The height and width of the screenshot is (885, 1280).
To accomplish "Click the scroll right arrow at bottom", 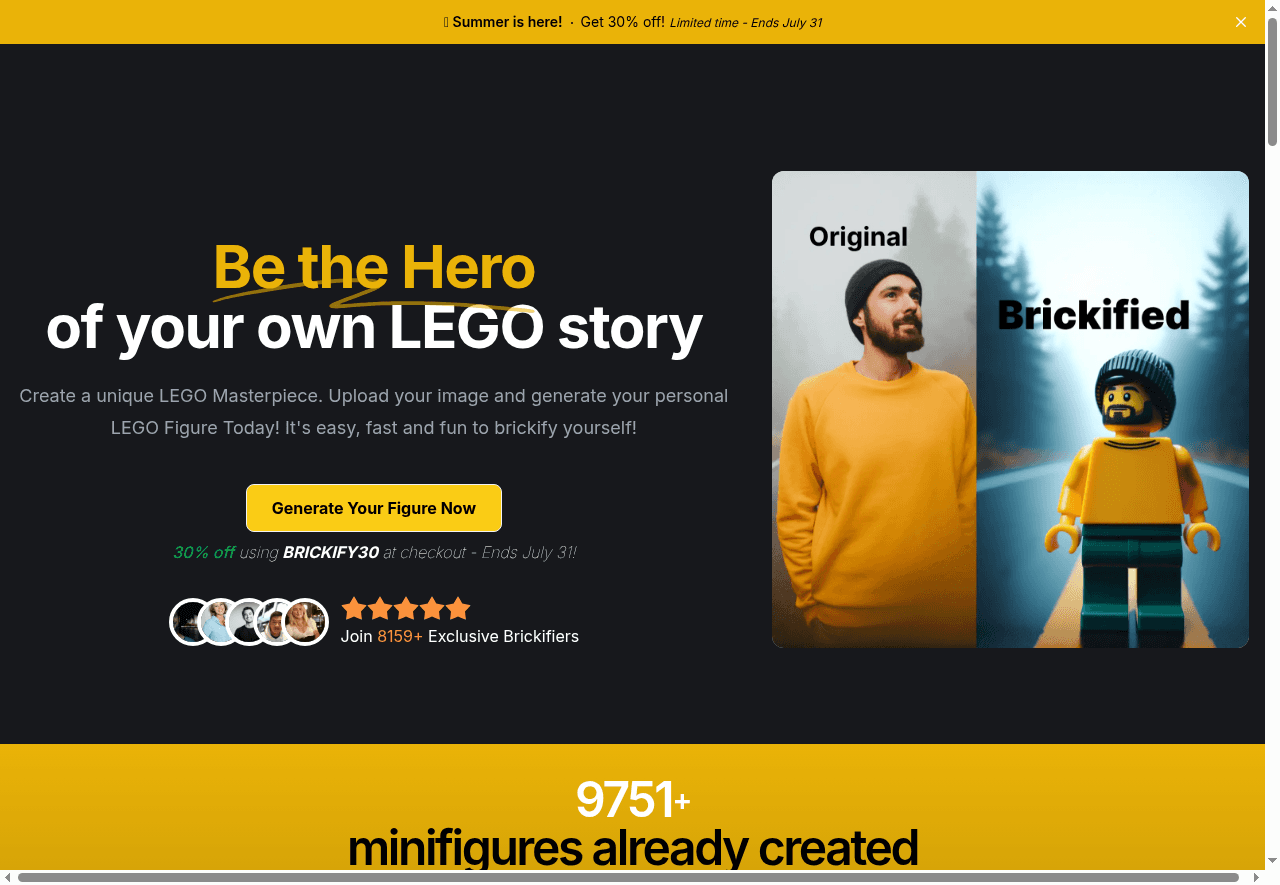I will 1257,877.
